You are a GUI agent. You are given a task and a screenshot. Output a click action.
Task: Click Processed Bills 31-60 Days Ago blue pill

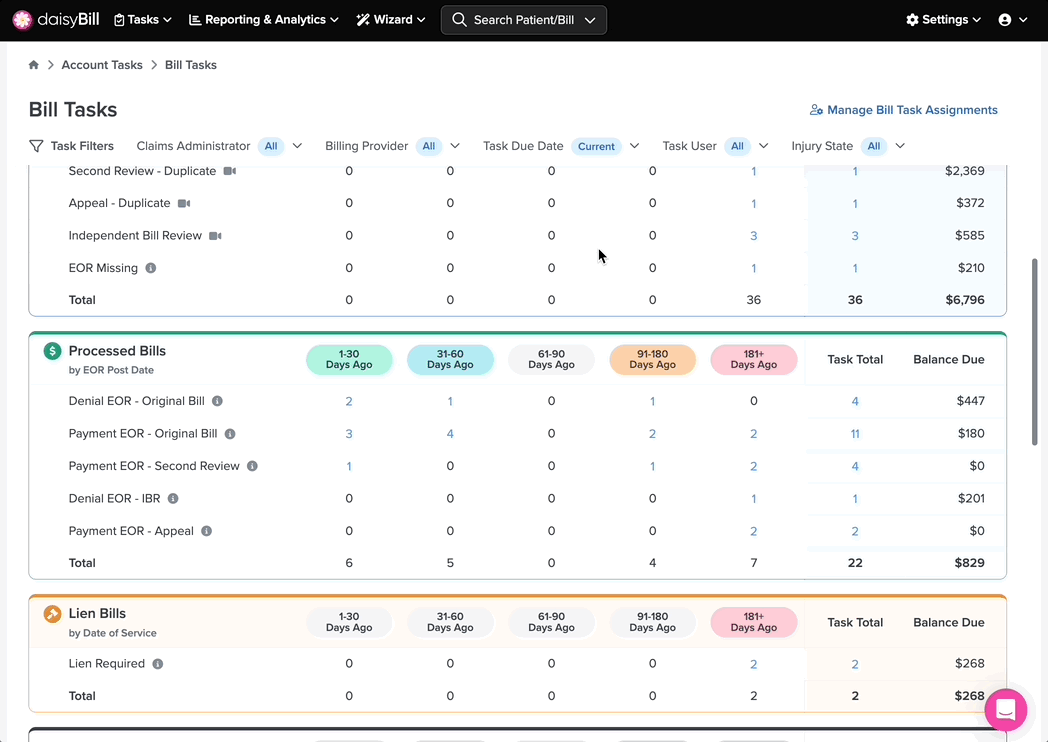pos(450,360)
